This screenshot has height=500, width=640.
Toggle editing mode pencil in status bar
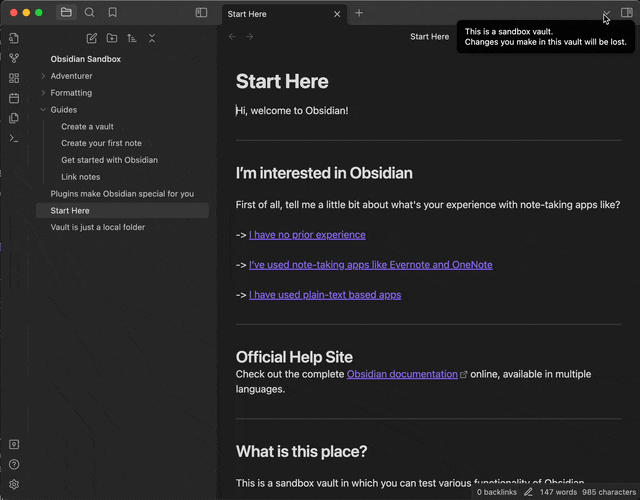[x=529, y=492]
